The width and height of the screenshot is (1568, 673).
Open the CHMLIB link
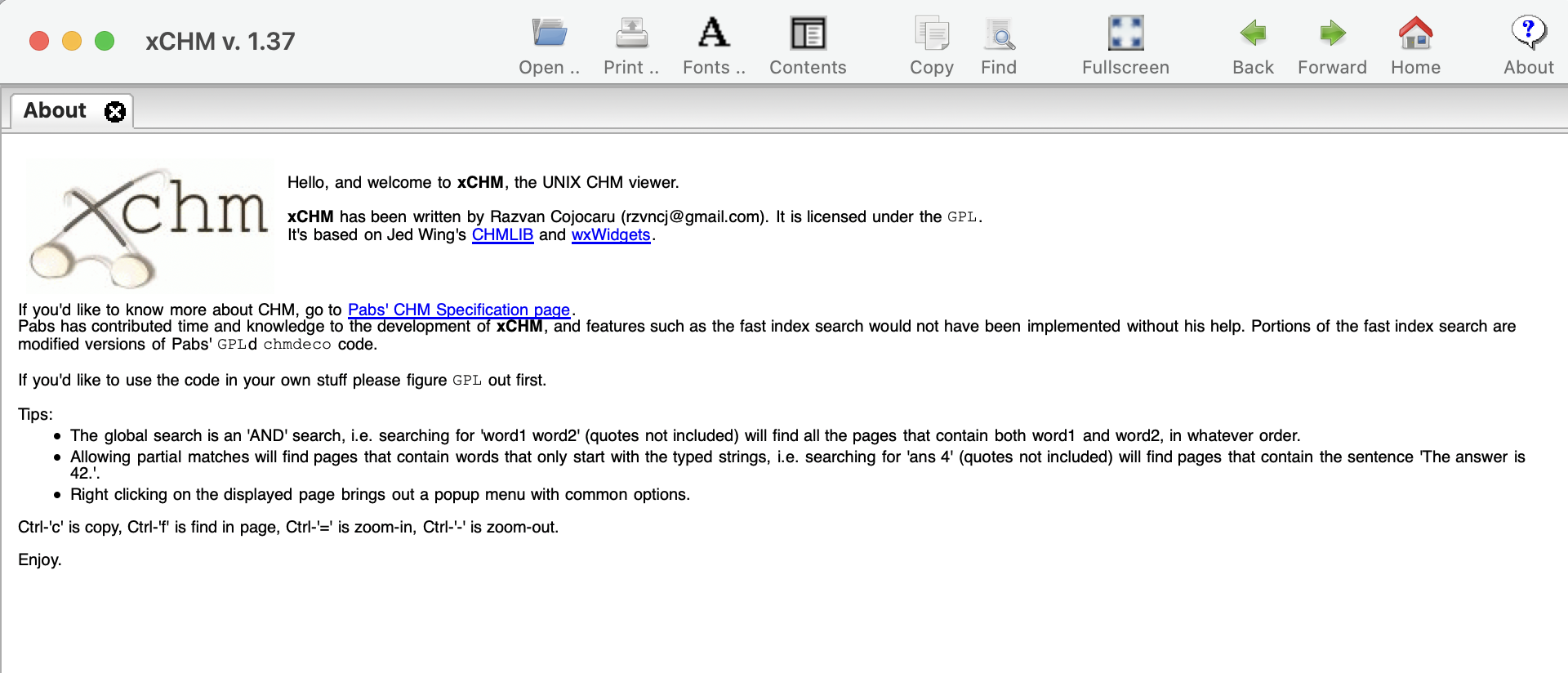(502, 235)
